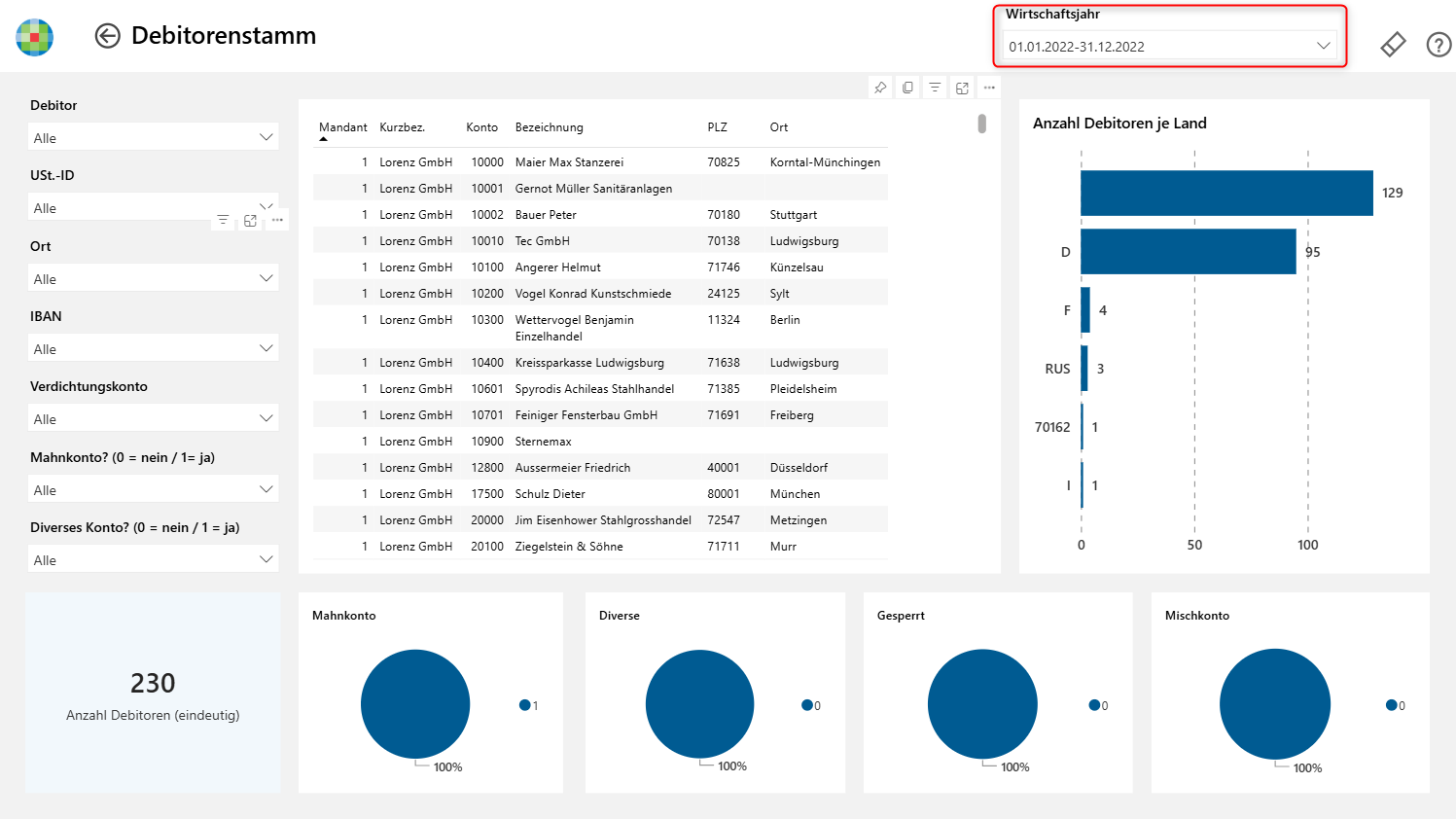The width and height of the screenshot is (1456, 819).
Task: Click the colorful app logo icon
Action: (35, 37)
